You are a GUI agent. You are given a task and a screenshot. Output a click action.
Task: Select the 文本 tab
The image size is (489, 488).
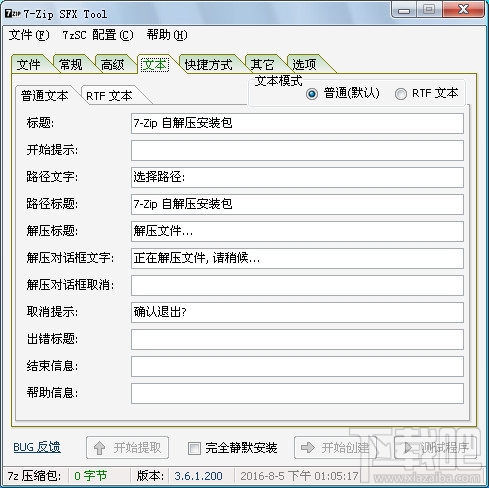154,64
